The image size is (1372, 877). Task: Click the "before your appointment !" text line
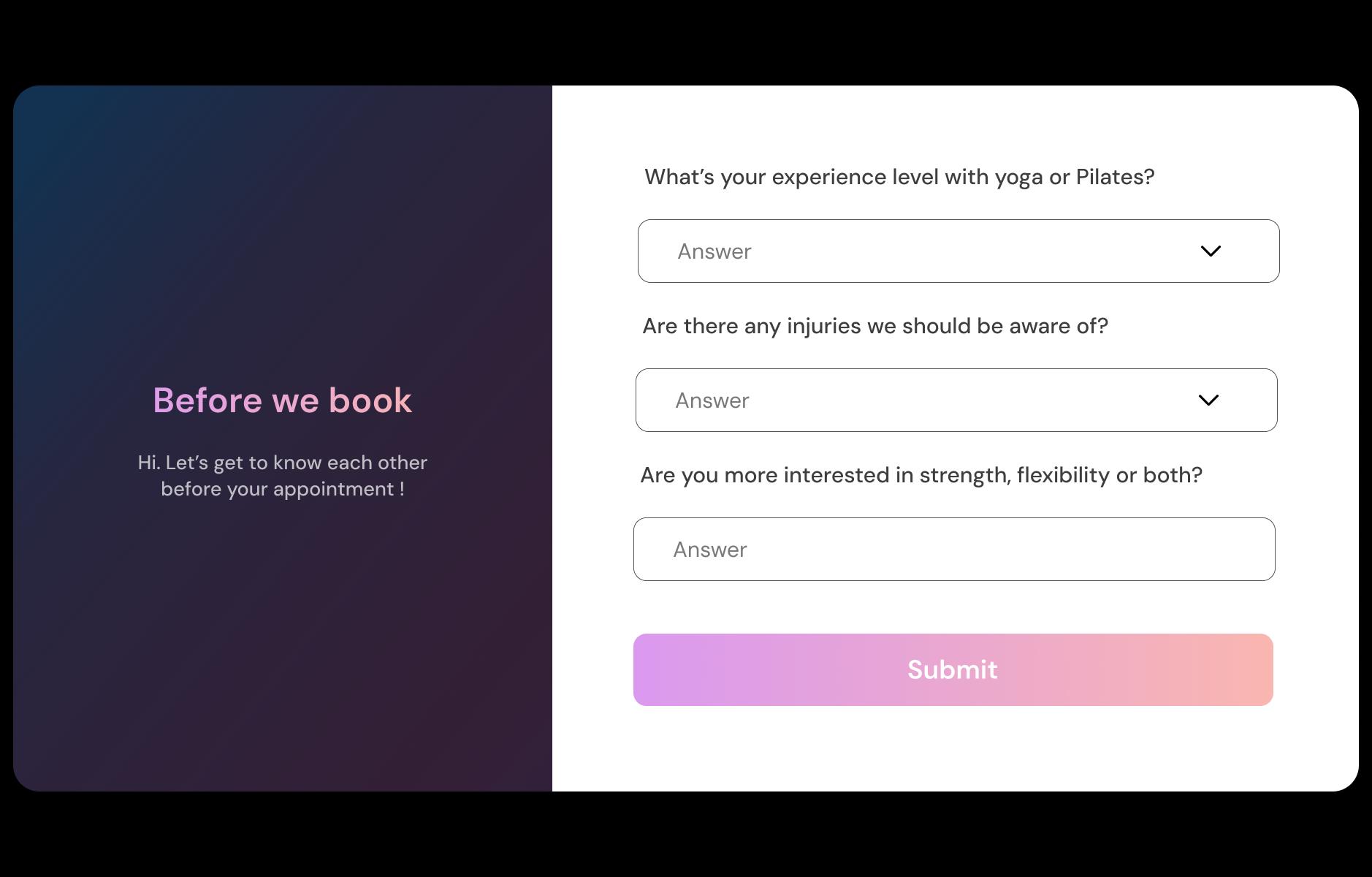click(x=282, y=489)
